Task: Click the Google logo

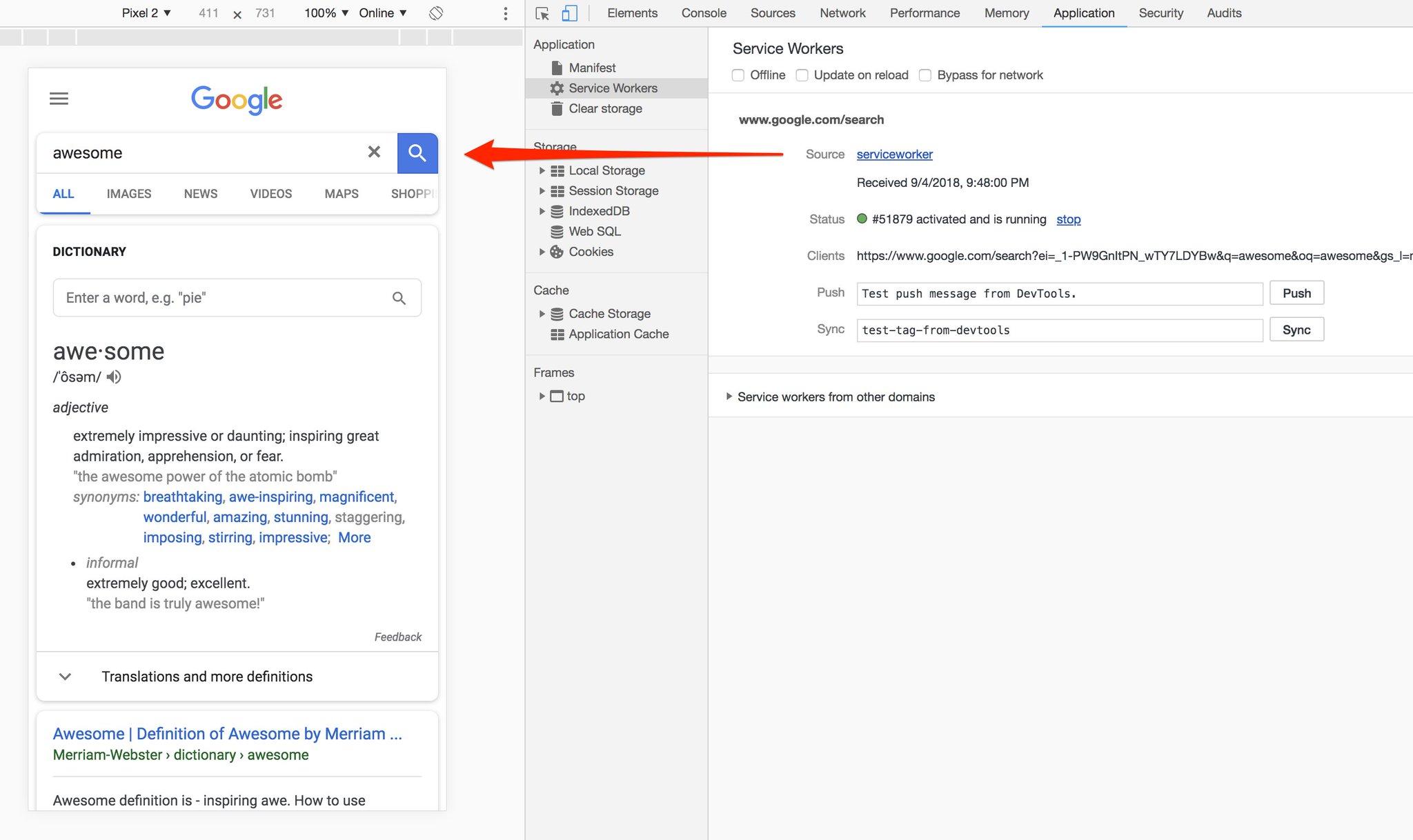Action: (237, 100)
